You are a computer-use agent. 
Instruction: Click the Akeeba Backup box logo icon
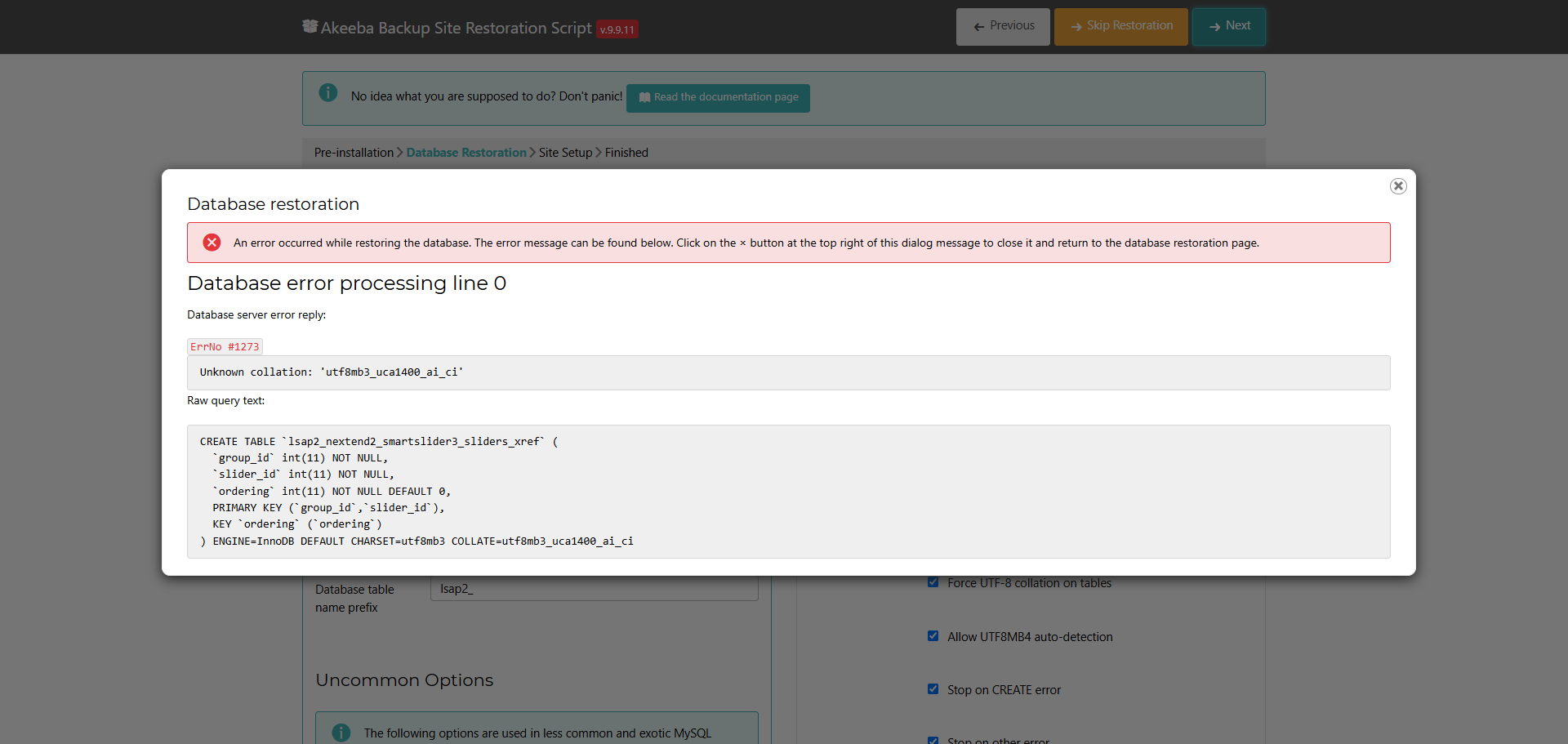pyautogui.click(x=310, y=27)
